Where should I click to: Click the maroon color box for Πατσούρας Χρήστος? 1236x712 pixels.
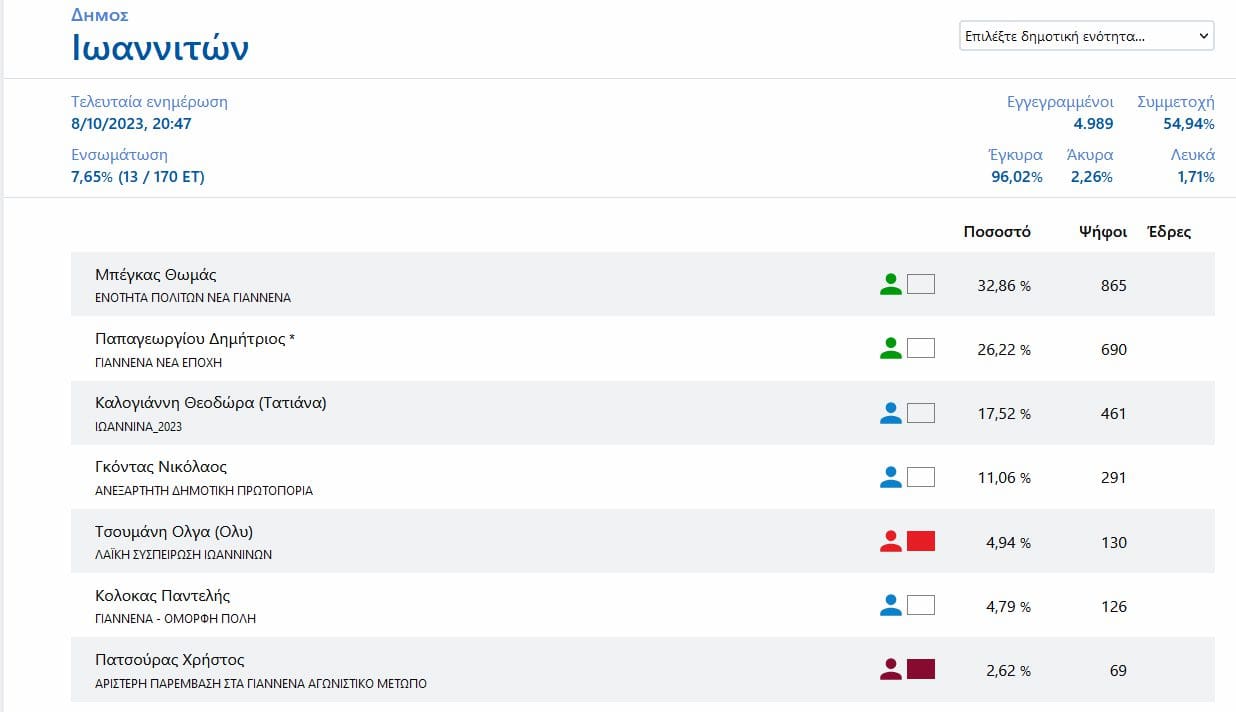click(920, 670)
